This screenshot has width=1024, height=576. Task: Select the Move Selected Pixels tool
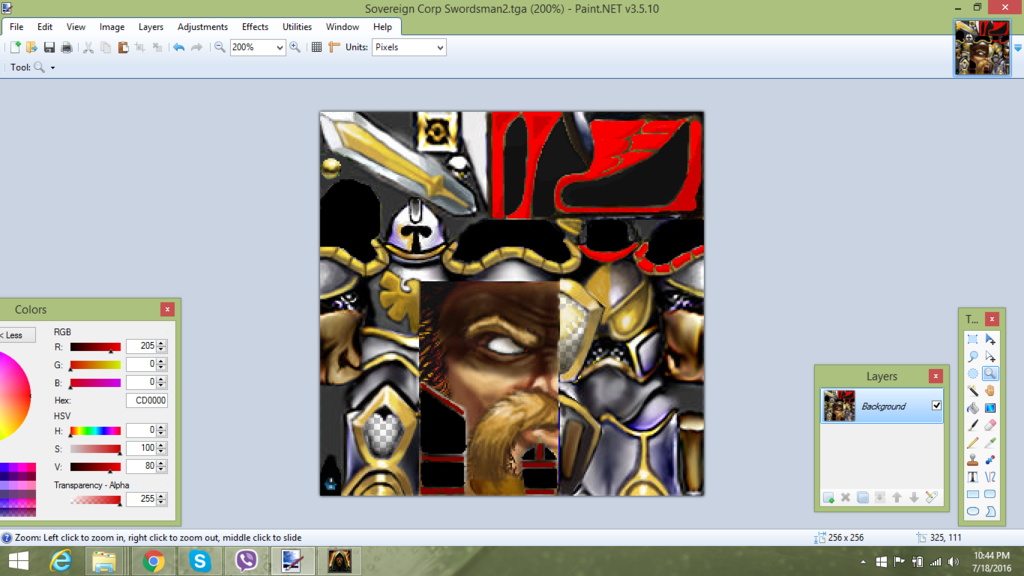coord(990,340)
